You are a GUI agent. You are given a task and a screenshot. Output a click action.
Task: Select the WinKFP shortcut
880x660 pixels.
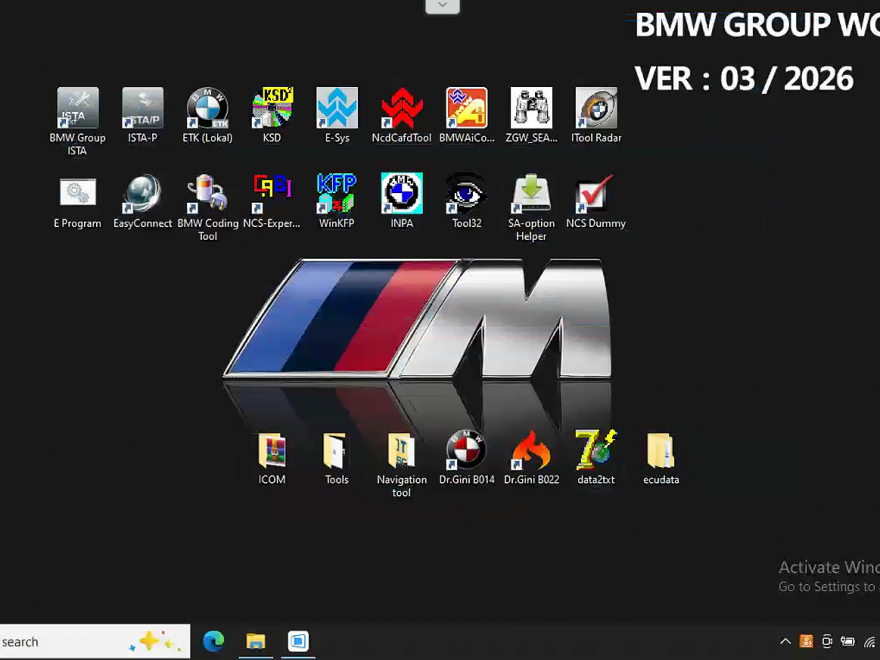tap(337, 194)
